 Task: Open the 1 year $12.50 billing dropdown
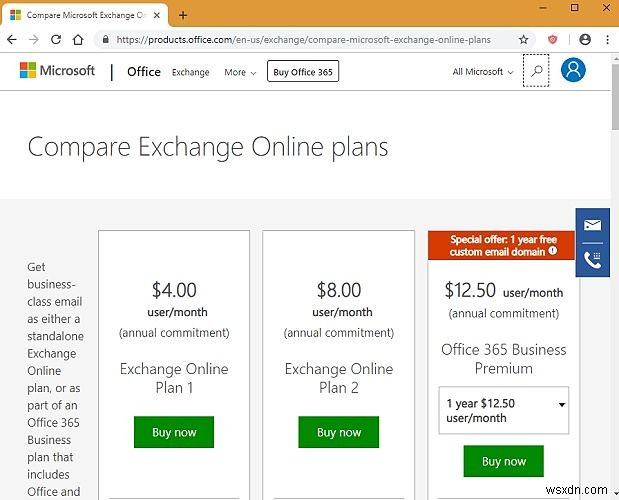tap(503, 410)
